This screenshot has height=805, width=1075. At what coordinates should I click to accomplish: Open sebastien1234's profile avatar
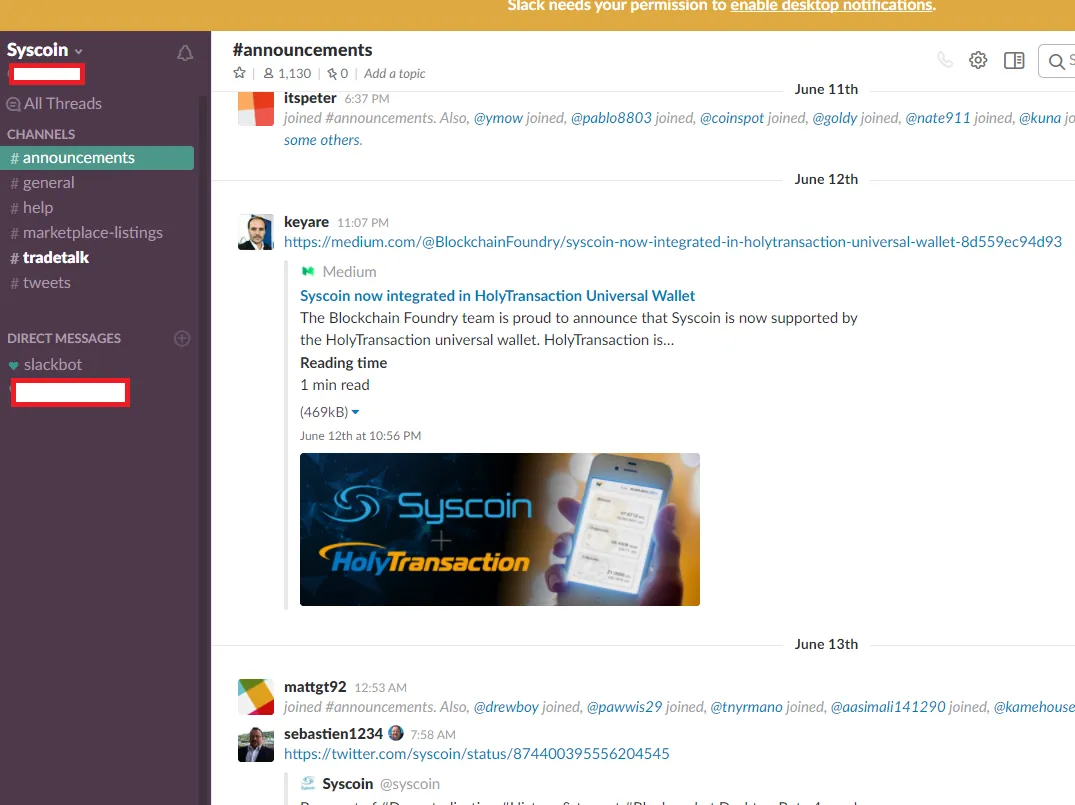coord(256,744)
